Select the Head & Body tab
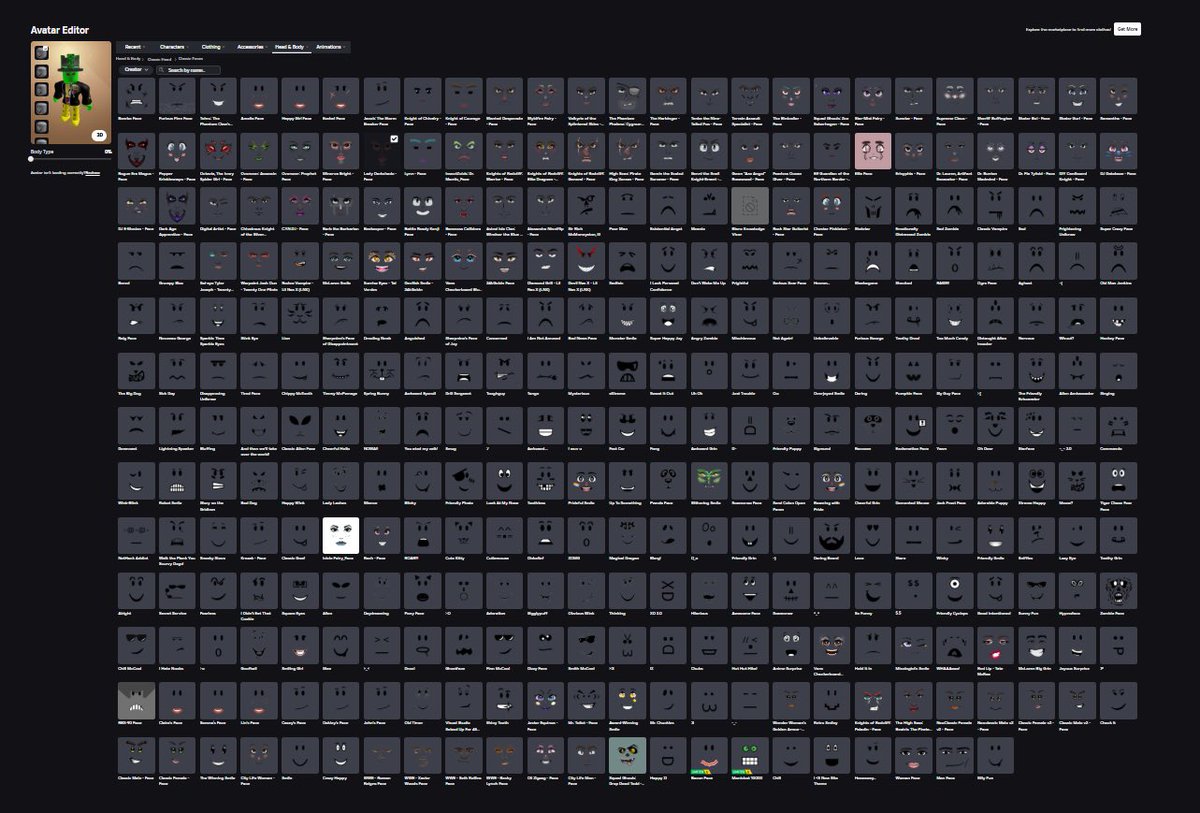1200x813 pixels. 291,46
